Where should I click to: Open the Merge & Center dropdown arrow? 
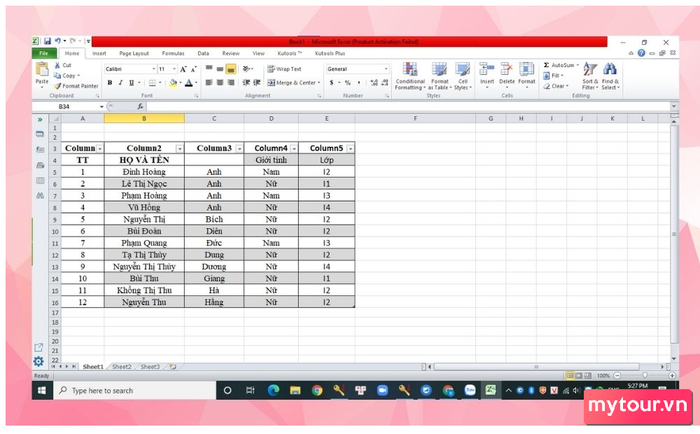(319, 83)
